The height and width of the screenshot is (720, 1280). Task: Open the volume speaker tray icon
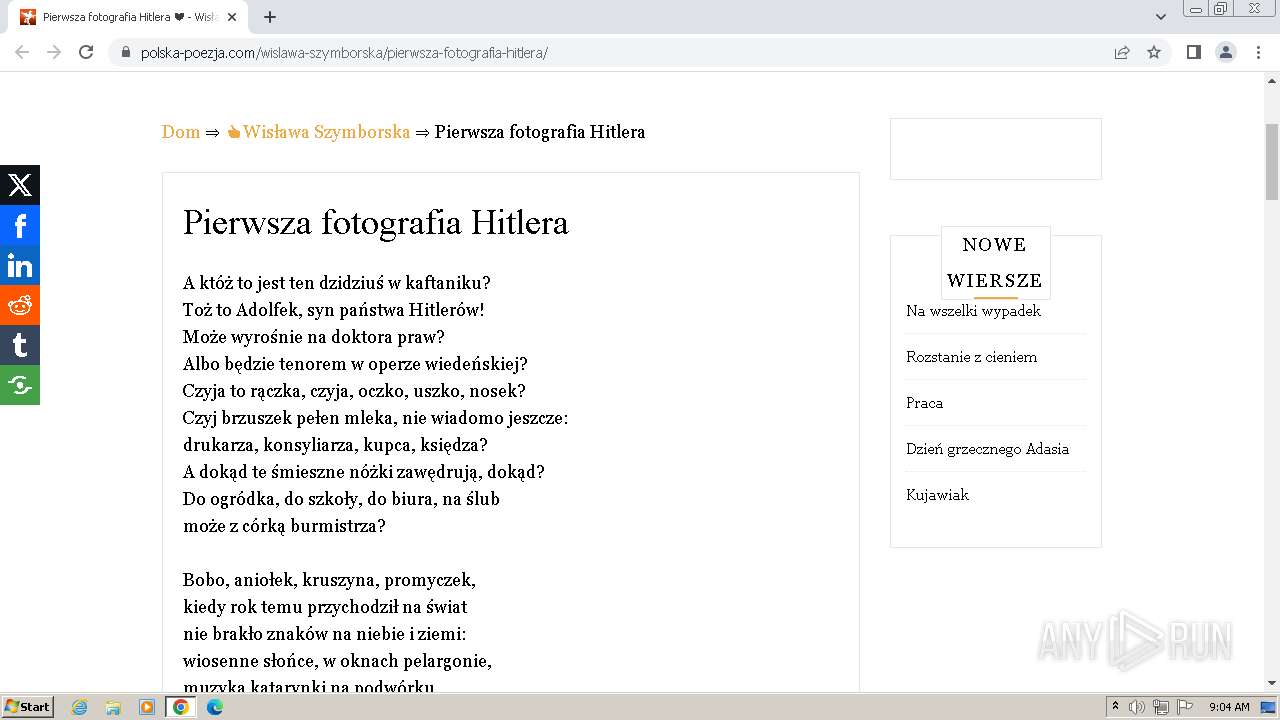[x=1137, y=707]
